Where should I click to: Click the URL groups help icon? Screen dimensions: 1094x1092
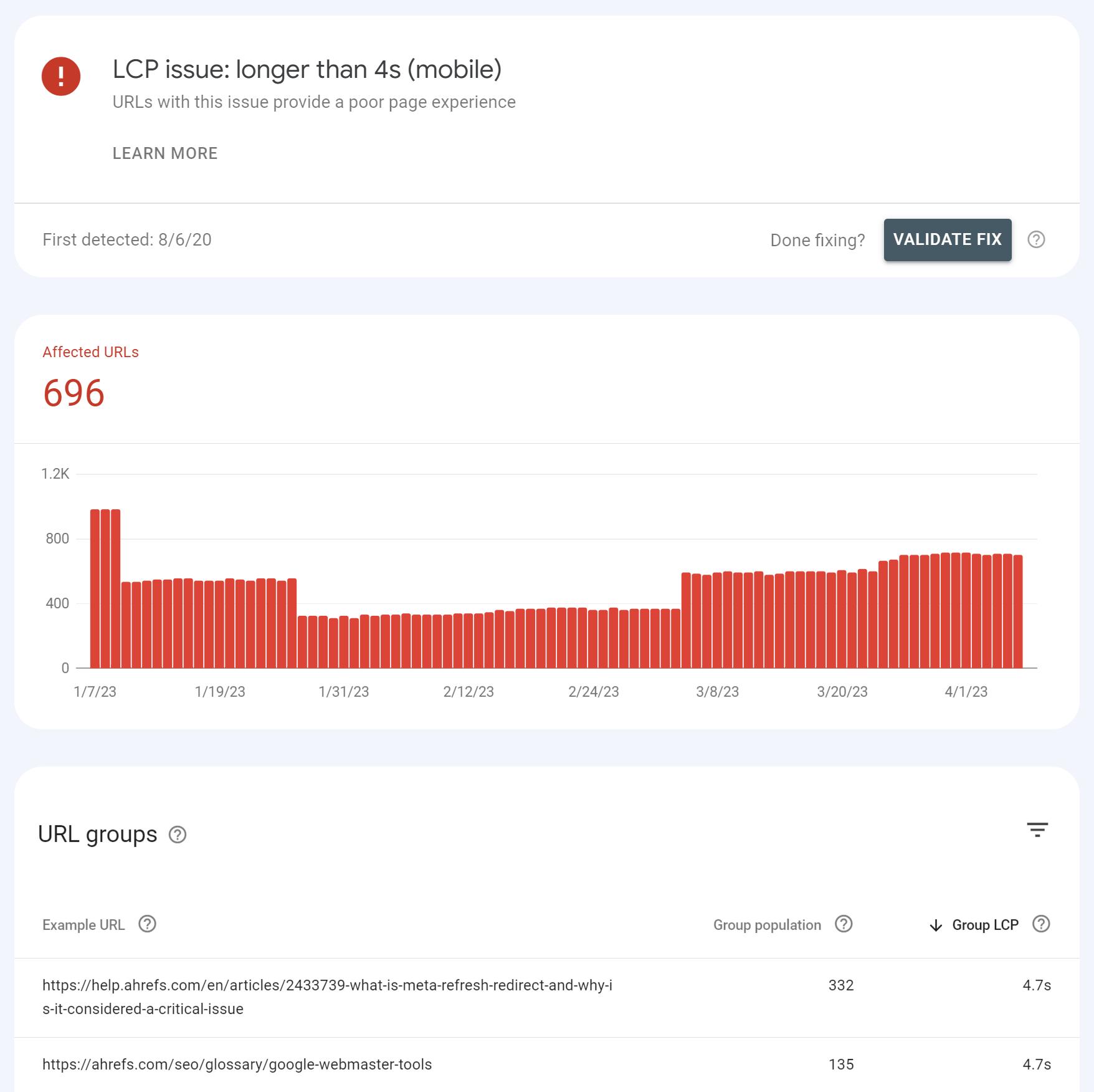pyautogui.click(x=177, y=835)
